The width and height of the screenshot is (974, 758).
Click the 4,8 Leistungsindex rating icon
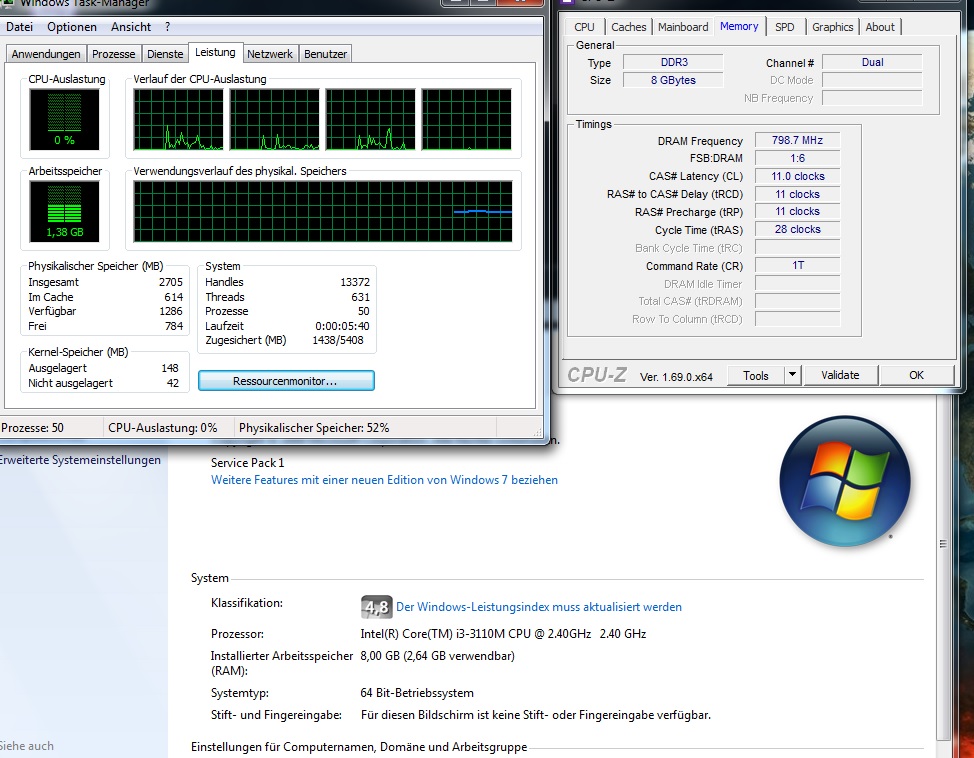pyautogui.click(x=376, y=607)
